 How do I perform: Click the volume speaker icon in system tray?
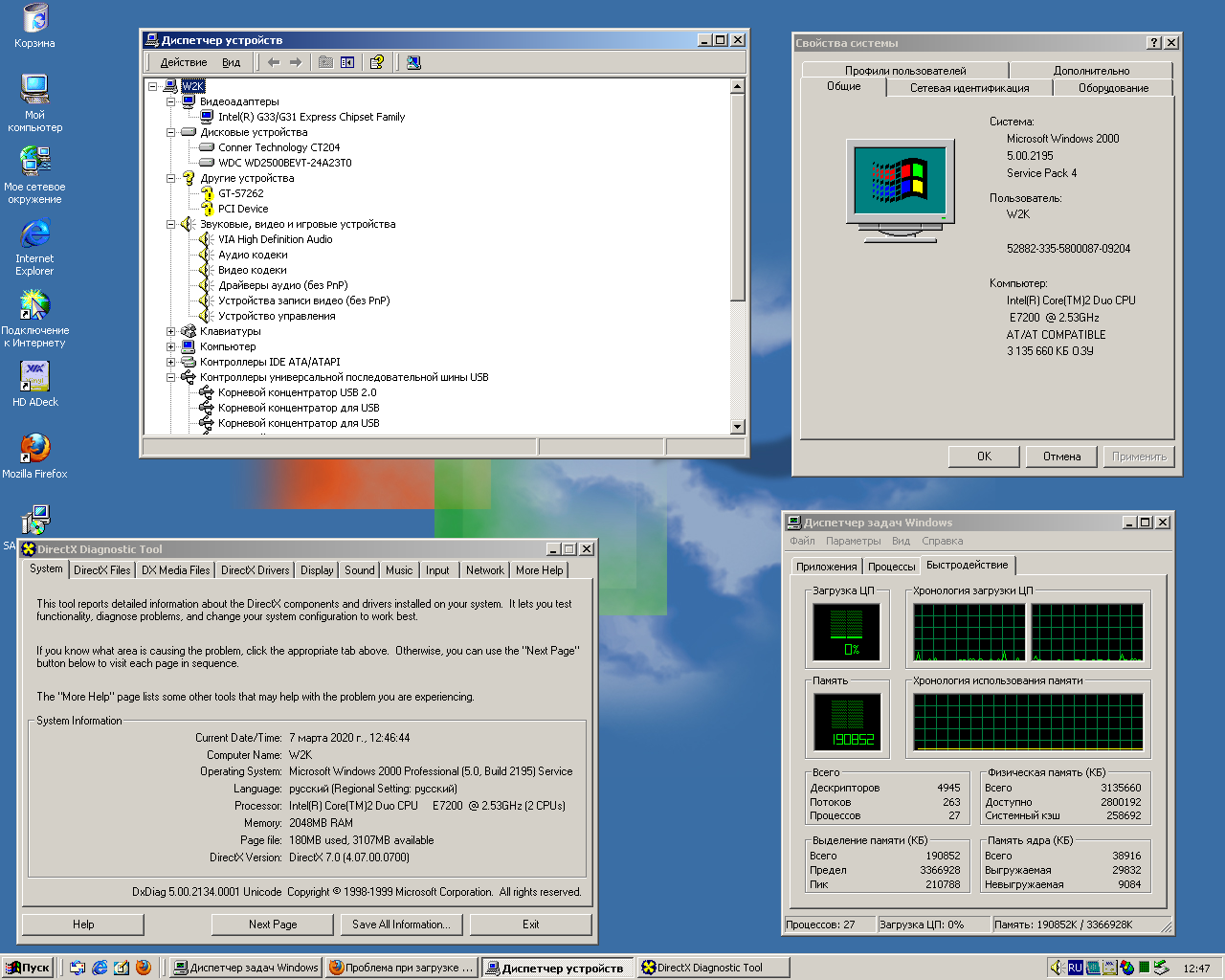click(1058, 968)
